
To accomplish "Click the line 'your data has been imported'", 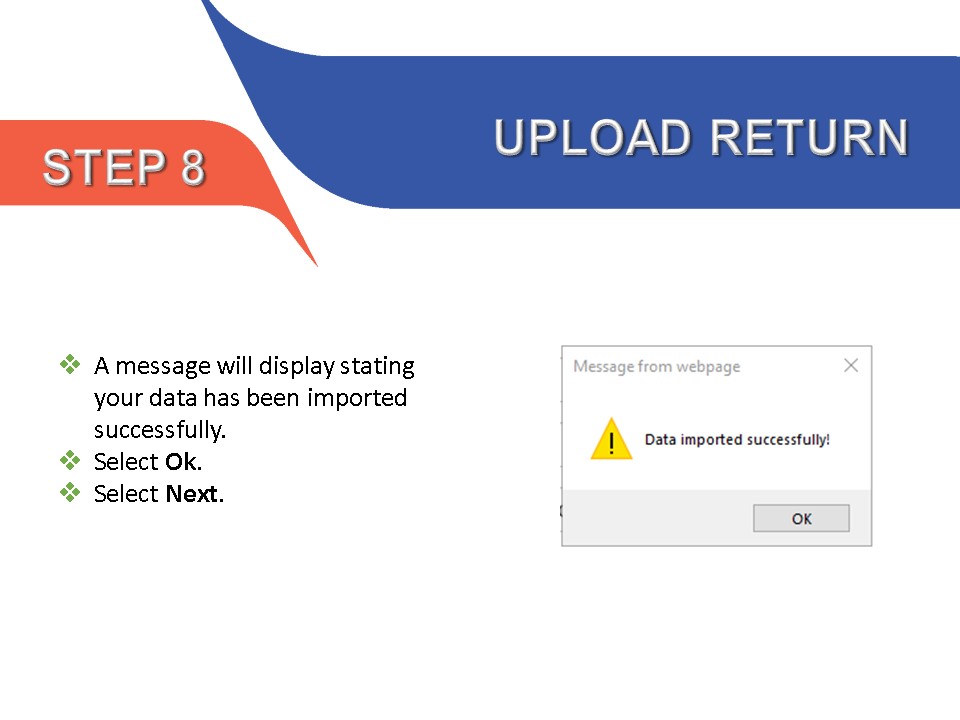I will (250, 398).
